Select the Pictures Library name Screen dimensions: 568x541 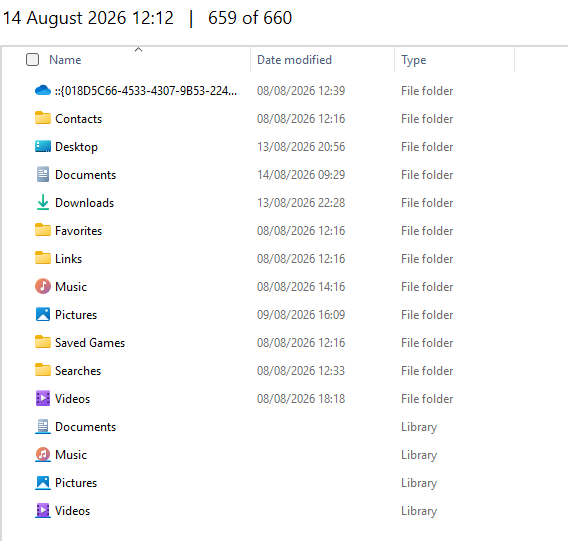[x=76, y=483]
